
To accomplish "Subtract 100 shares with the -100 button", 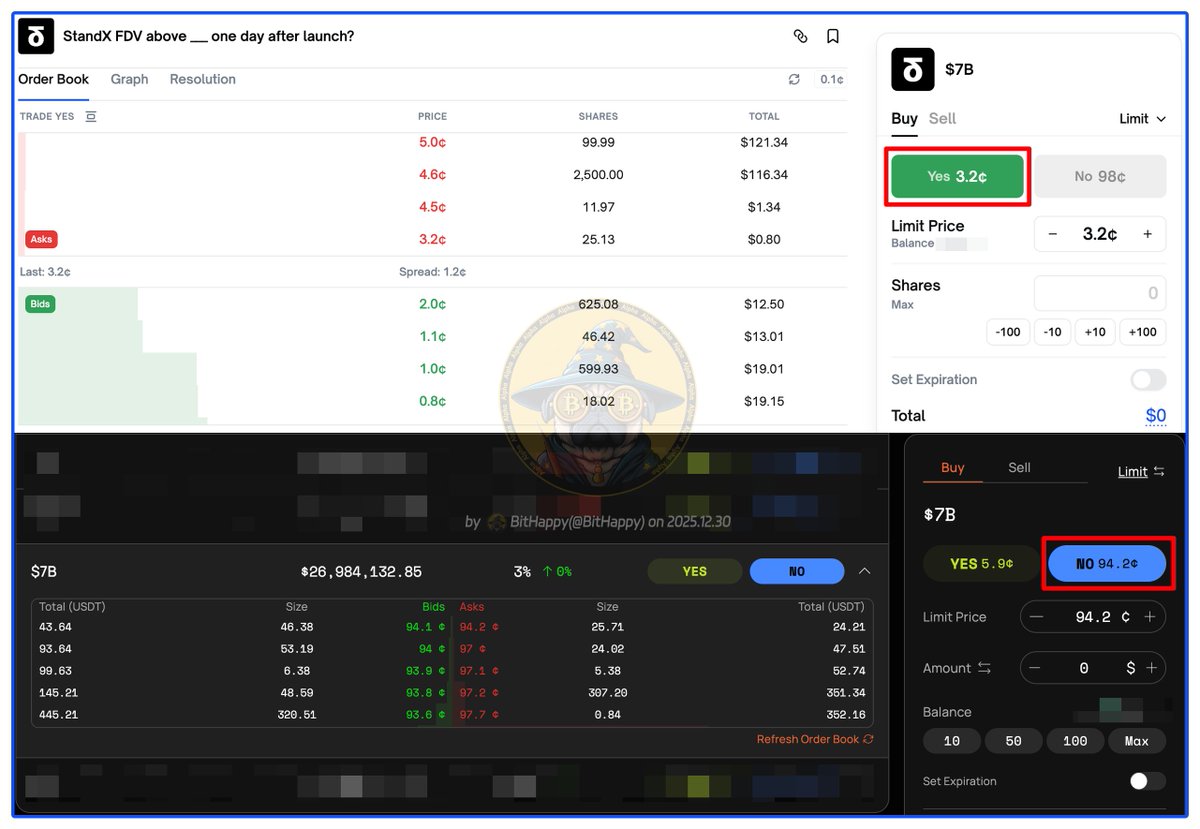I will (1009, 332).
